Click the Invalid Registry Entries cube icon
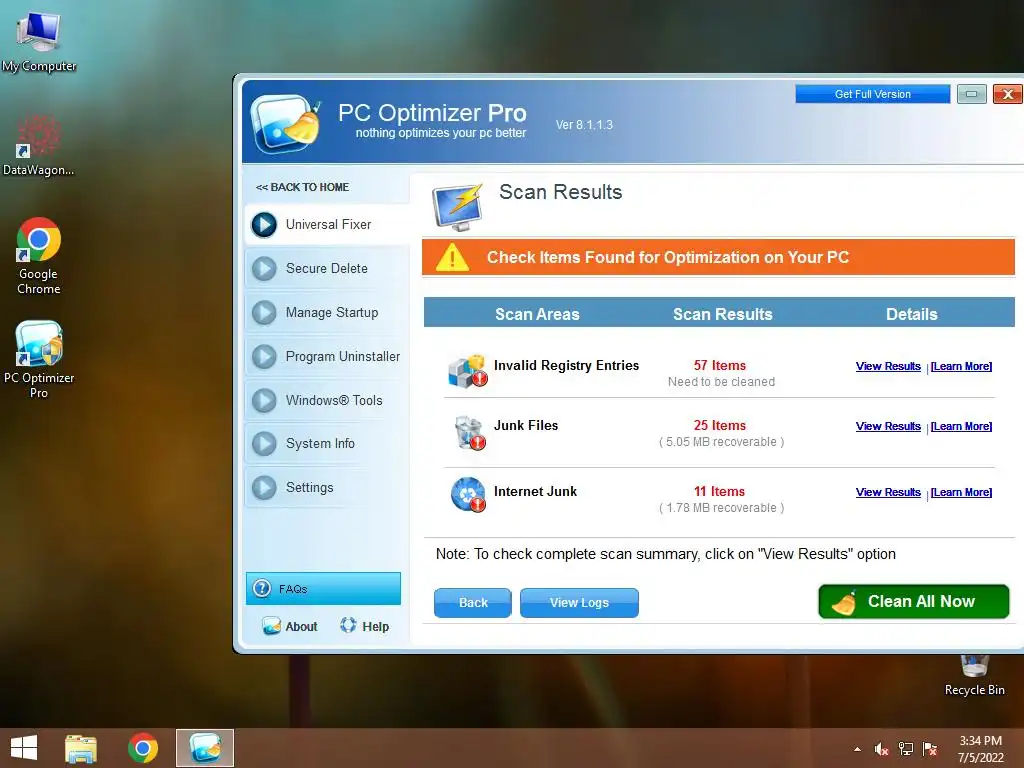The height and width of the screenshot is (768, 1024). tap(468, 371)
